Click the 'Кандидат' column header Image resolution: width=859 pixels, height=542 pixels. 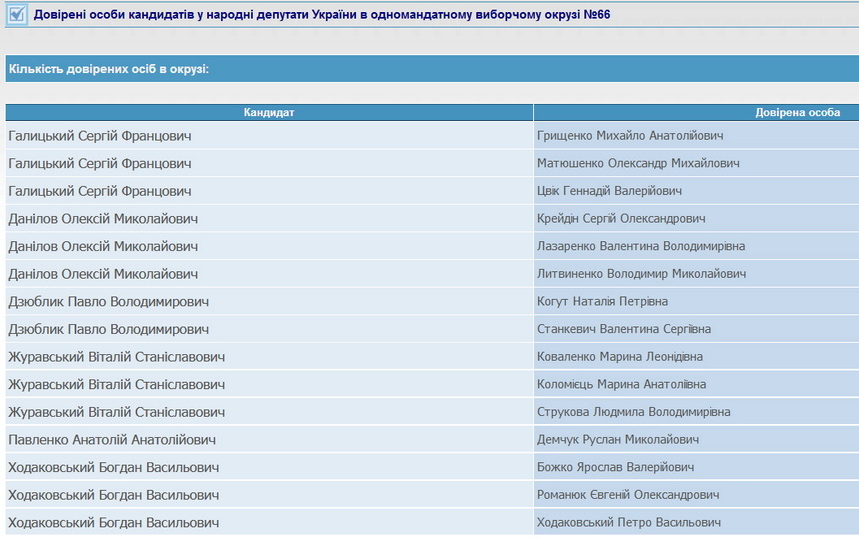(x=269, y=112)
